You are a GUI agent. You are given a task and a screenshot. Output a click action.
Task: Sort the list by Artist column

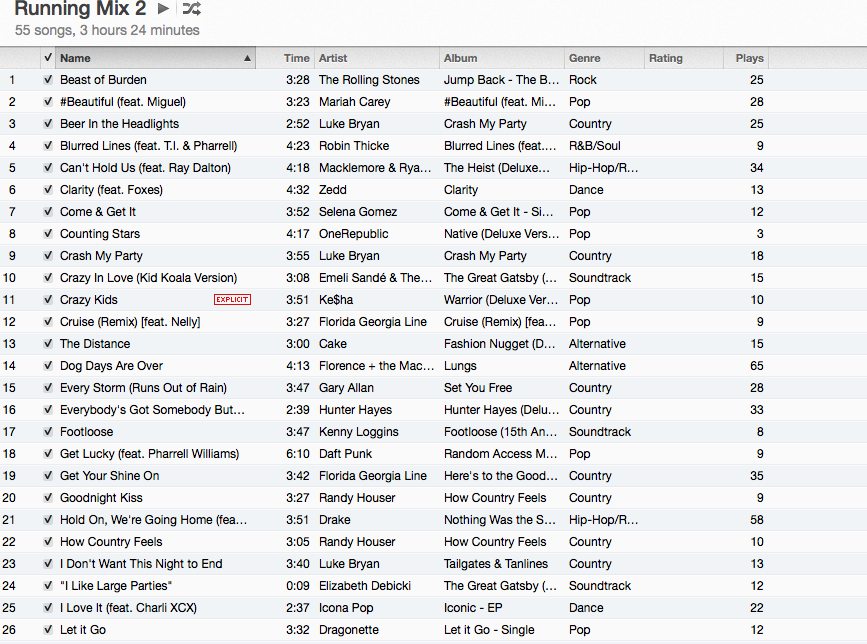pyautogui.click(x=333, y=58)
